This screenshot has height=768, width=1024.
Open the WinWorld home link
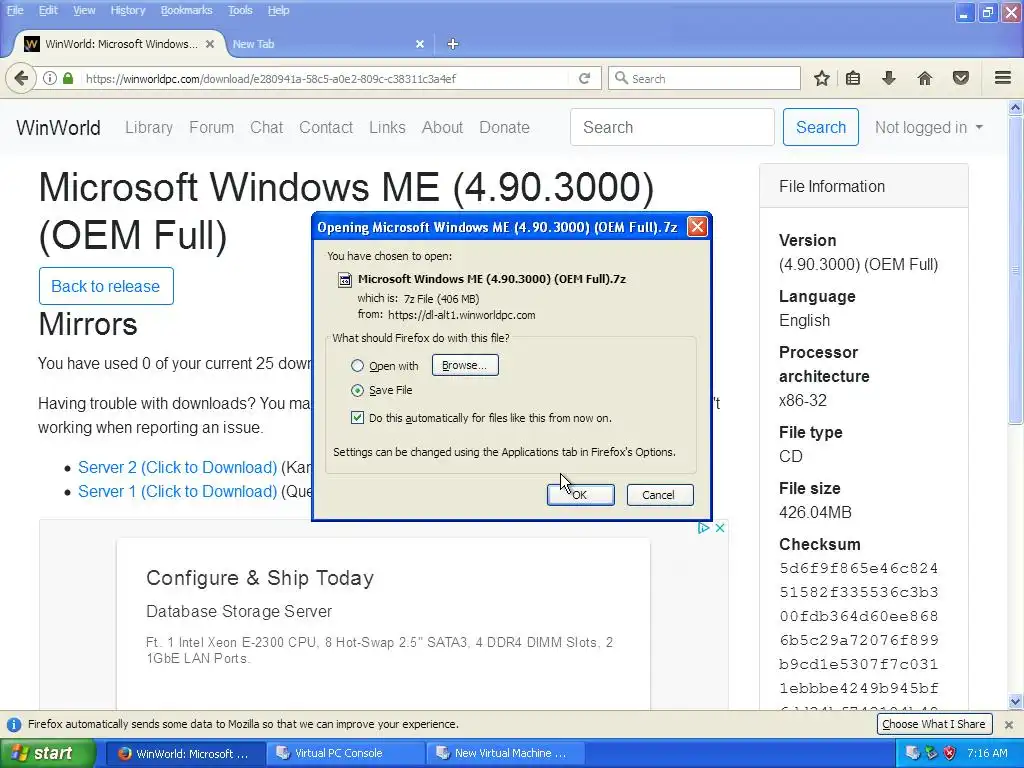click(x=59, y=127)
